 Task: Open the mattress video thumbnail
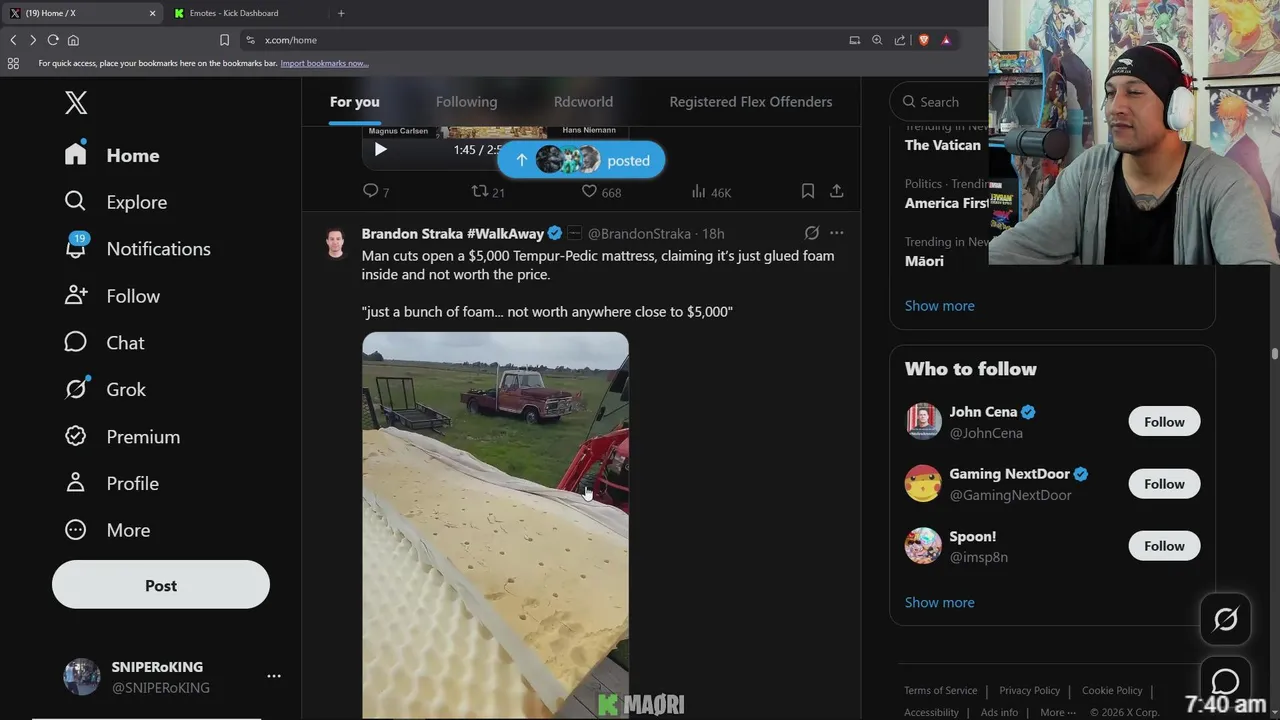click(495, 525)
